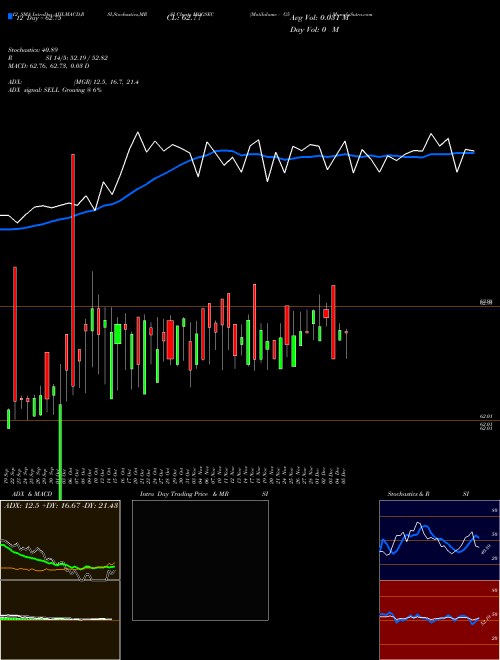
Task: Click the 'ADX: 12.5 +DY: 16.67 -DY: 21.43' header
Action: click(61, 505)
